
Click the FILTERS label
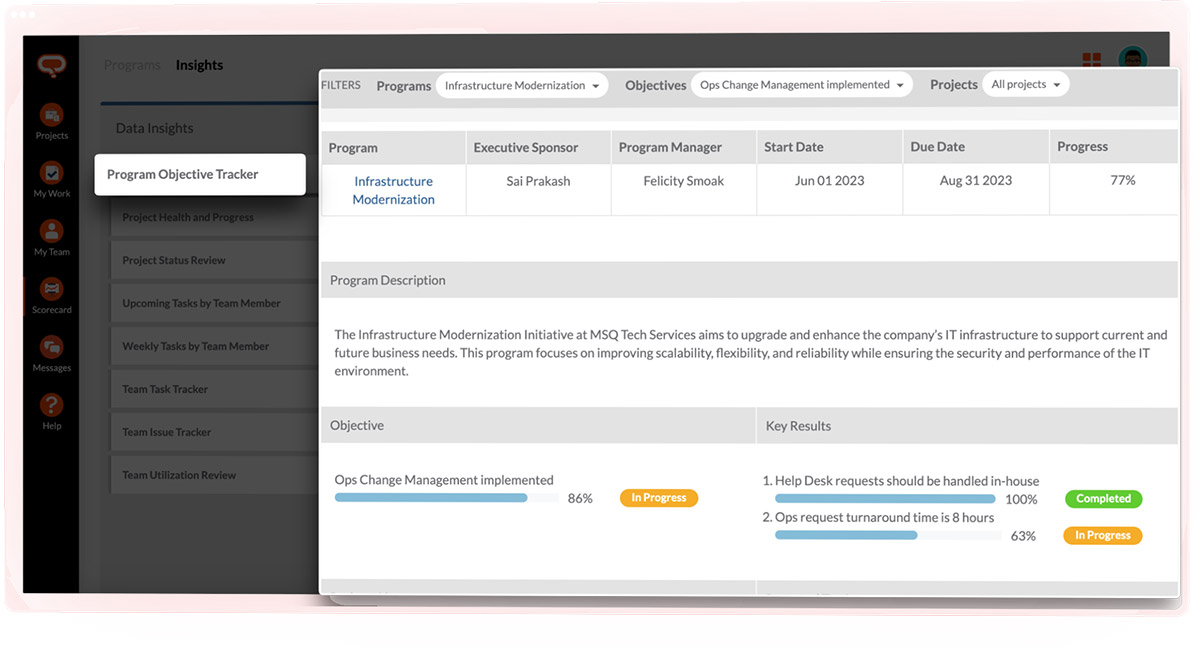pos(341,85)
